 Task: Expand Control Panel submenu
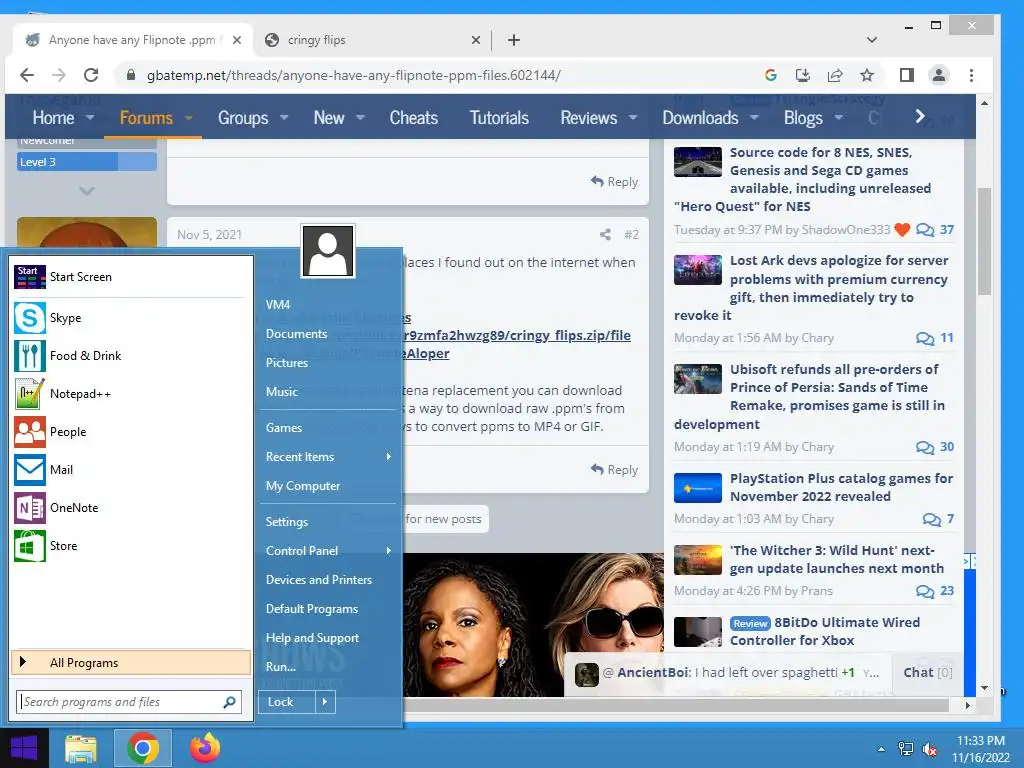click(x=389, y=551)
